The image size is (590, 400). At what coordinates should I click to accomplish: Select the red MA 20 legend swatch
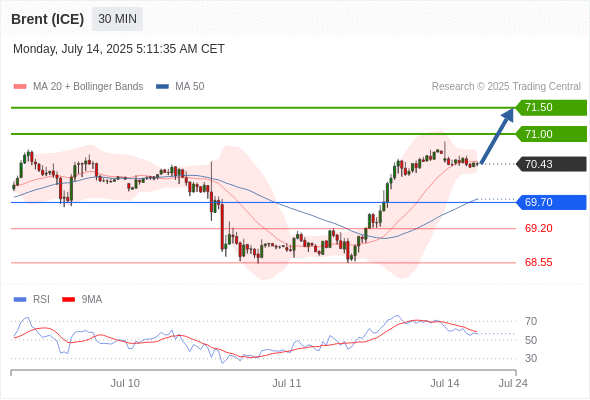point(20,87)
